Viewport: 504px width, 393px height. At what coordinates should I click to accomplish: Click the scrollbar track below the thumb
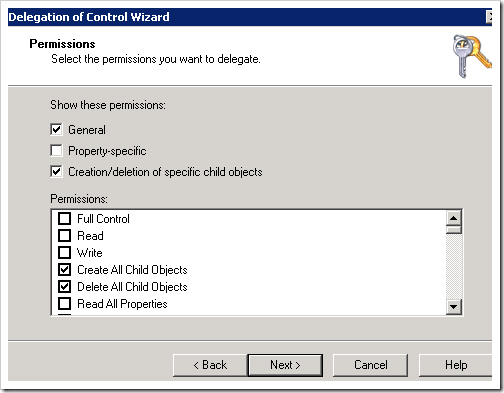click(453, 266)
